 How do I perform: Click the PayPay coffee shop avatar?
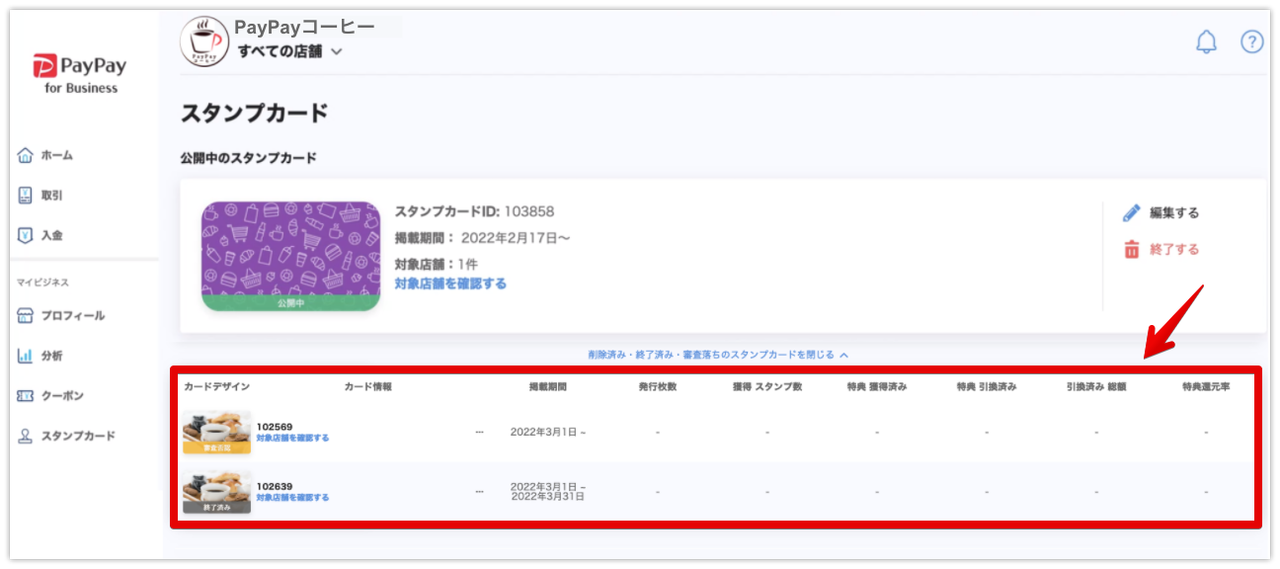204,42
